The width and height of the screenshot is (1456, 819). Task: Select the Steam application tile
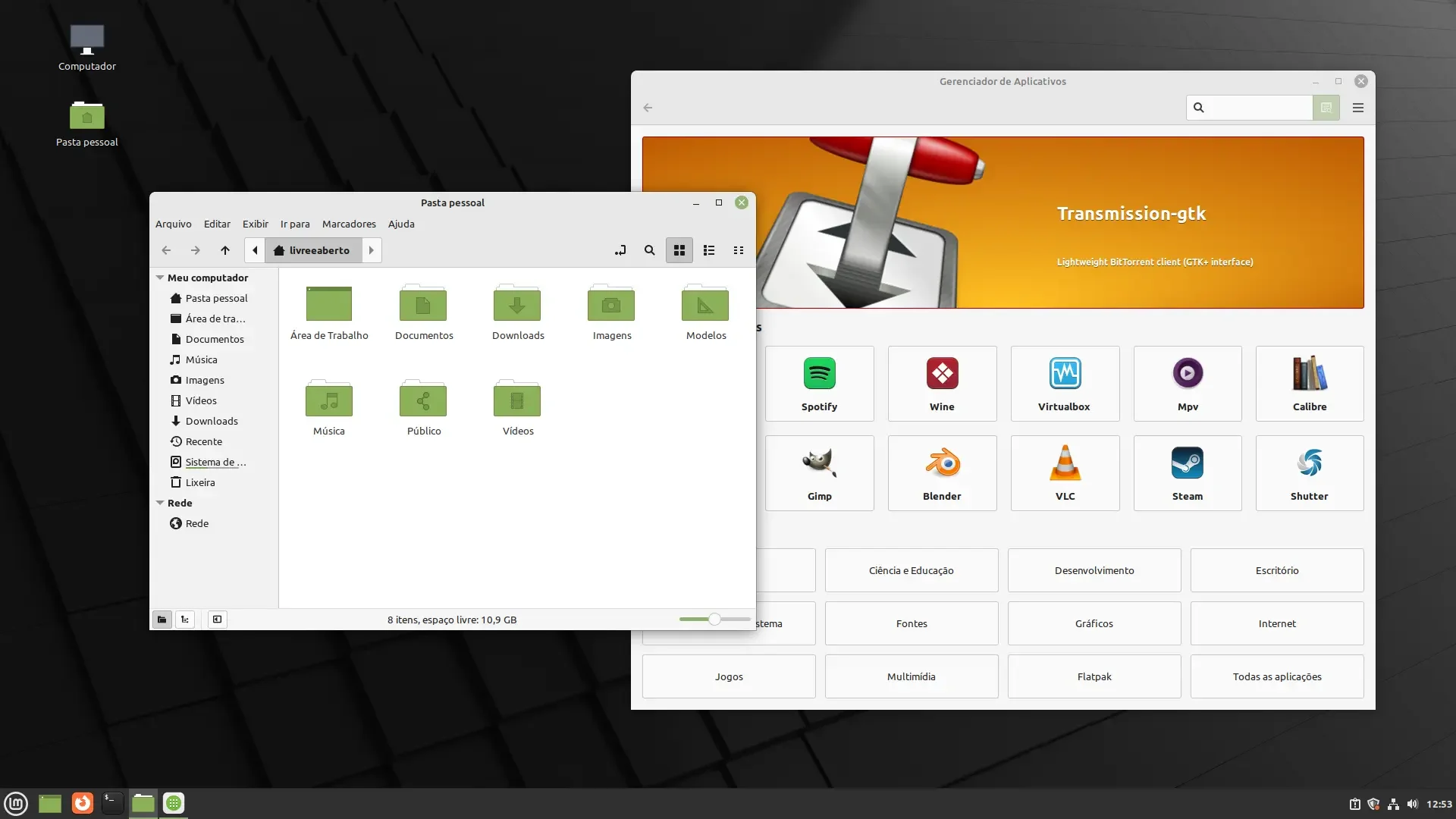(x=1188, y=473)
